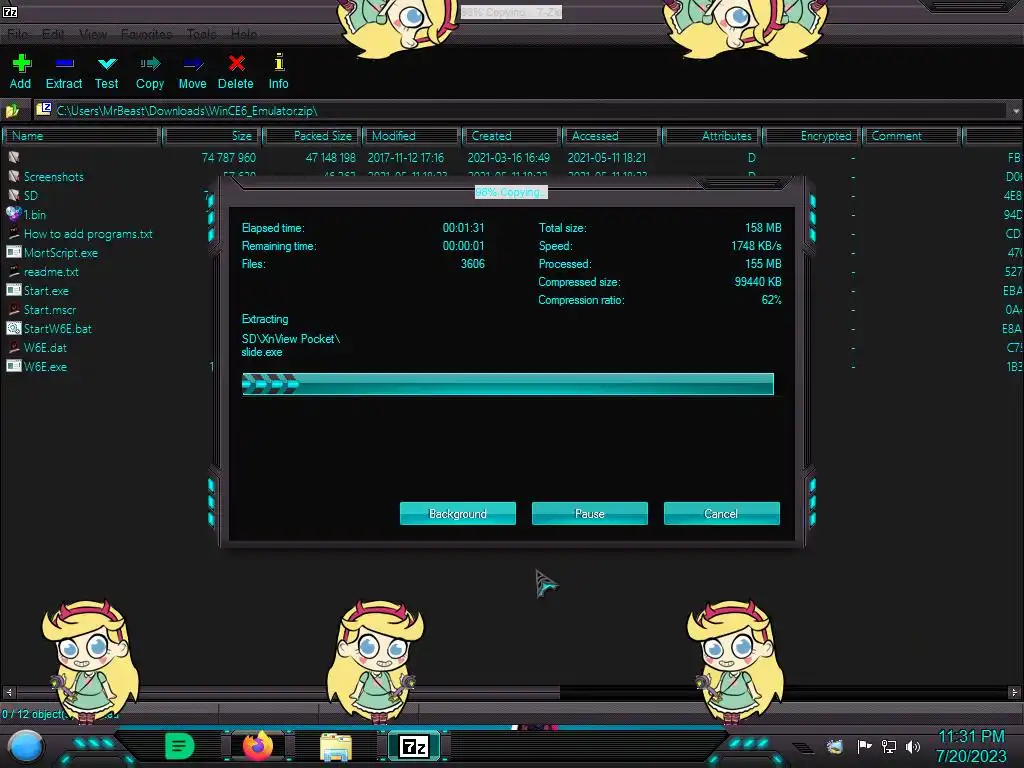Viewport: 1024px width, 768px height.
Task: Open the green notes app on taskbar
Action: pyautogui.click(x=179, y=746)
